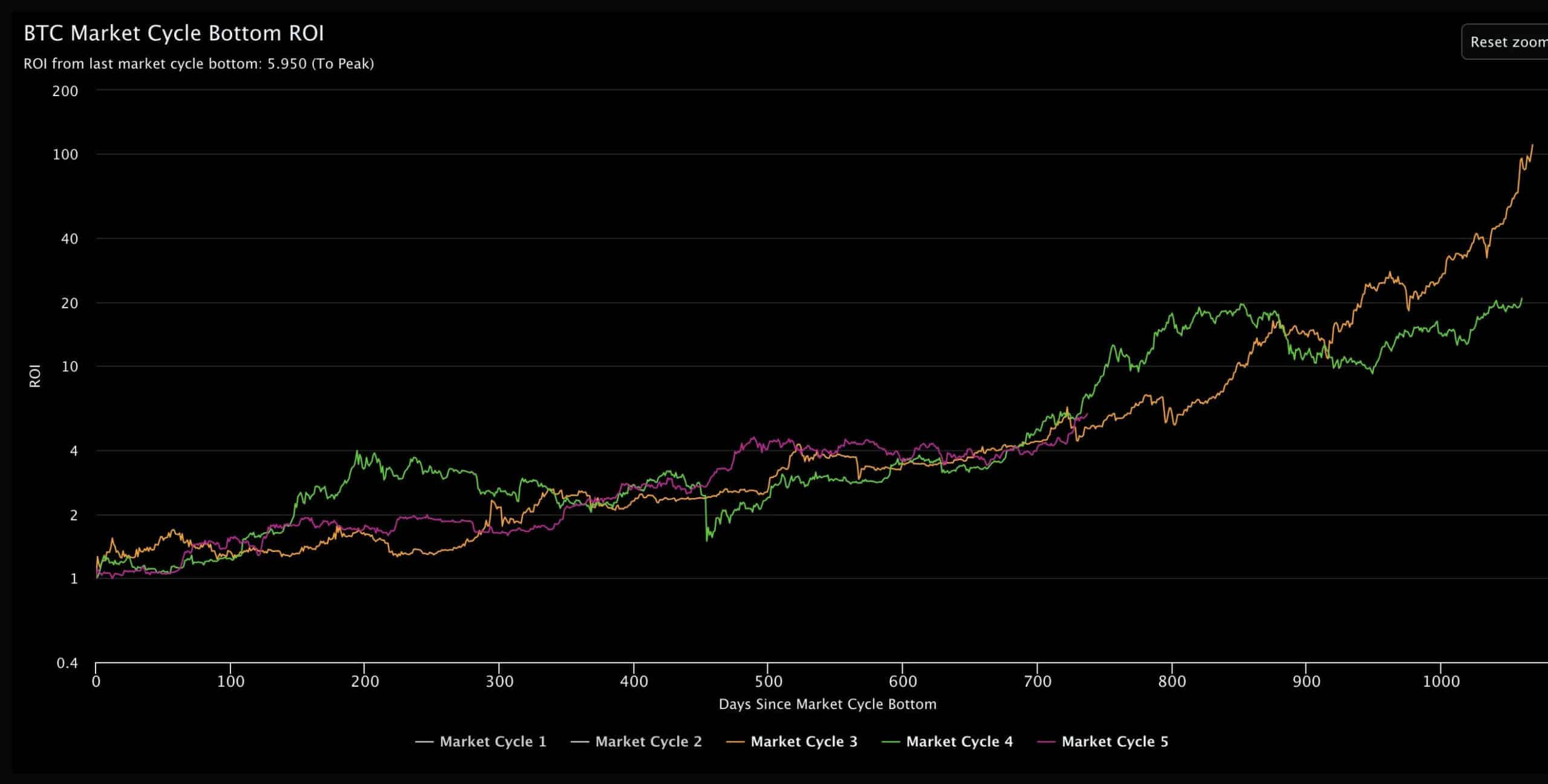Image resolution: width=1548 pixels, height=784 pixels.
Task: Click the orange line peak above ROI 100
Action: pos(1532,145)
